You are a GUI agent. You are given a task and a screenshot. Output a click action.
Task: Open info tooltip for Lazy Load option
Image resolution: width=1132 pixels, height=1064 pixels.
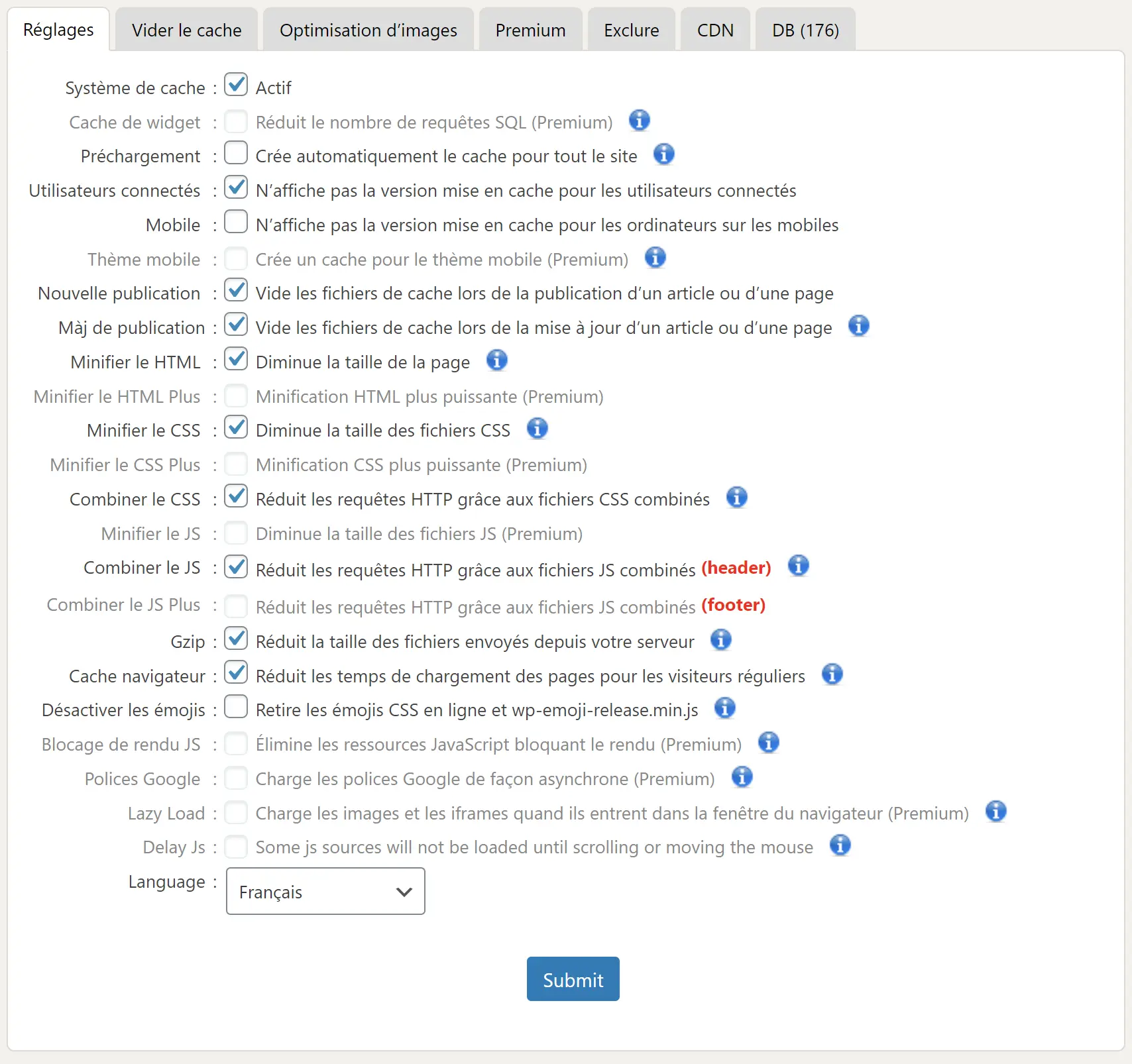click(996, 811)
